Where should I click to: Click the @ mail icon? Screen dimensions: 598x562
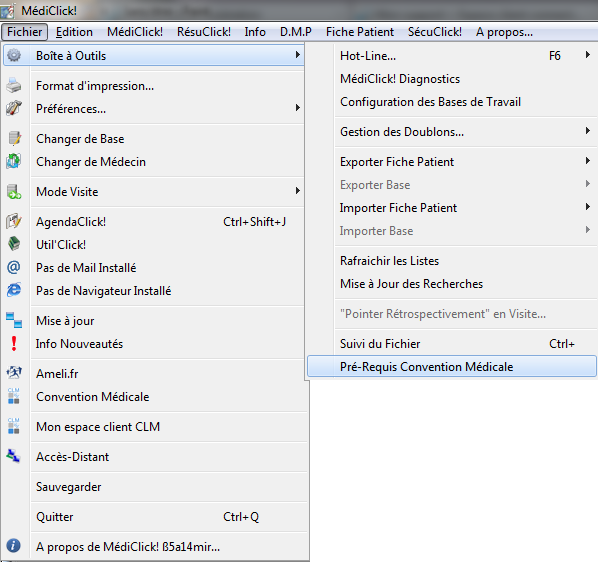click(14, 267)
